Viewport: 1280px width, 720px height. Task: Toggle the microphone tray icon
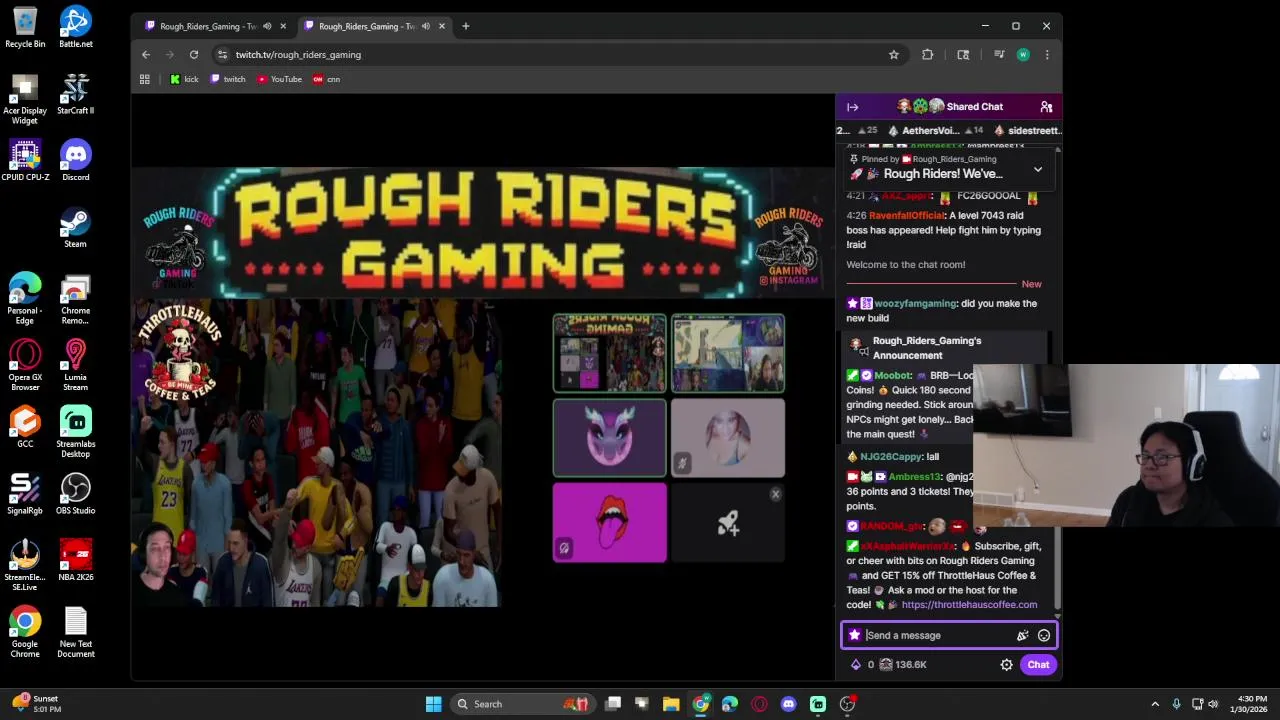[1176, 704]
